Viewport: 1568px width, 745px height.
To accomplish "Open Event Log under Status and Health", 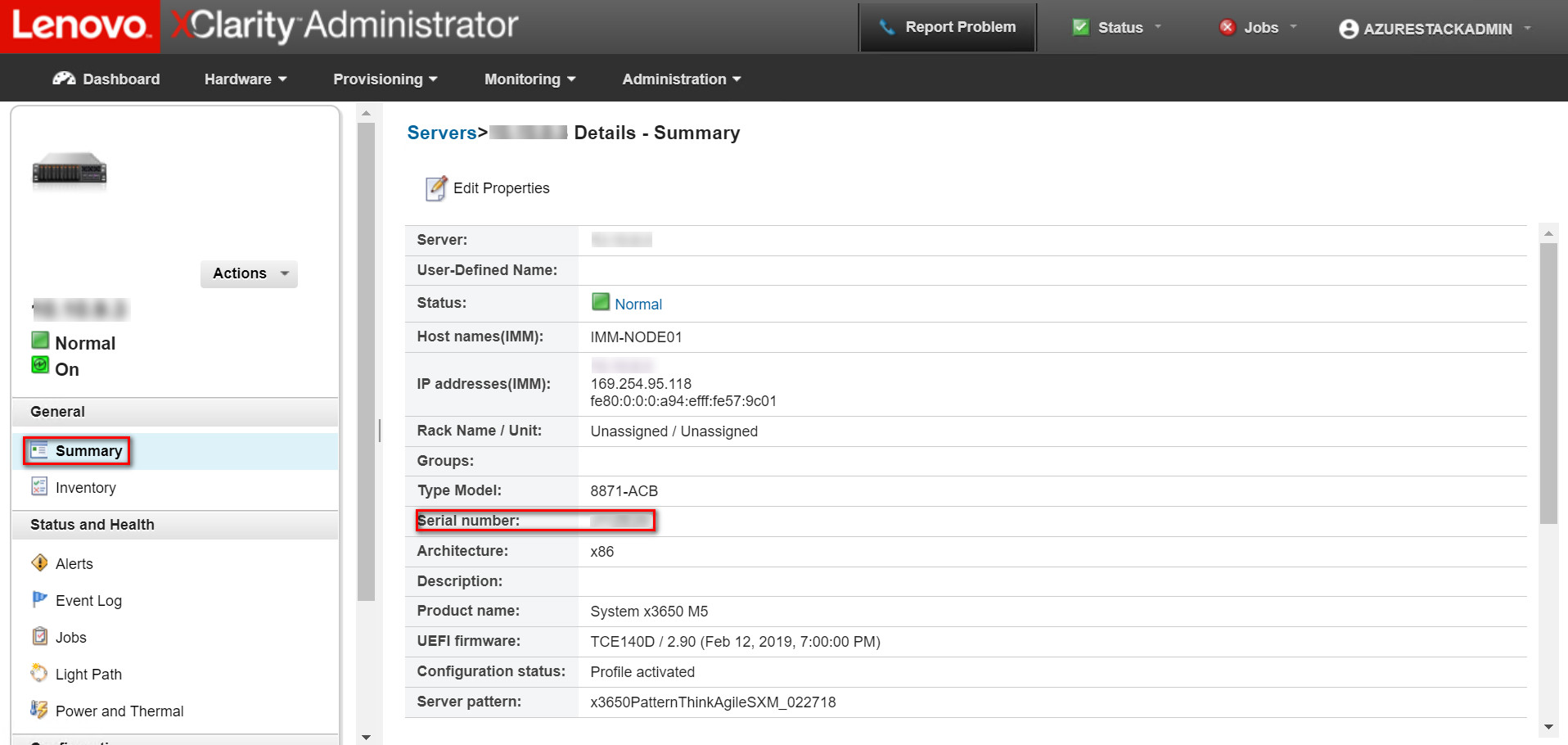I will 88,601.
